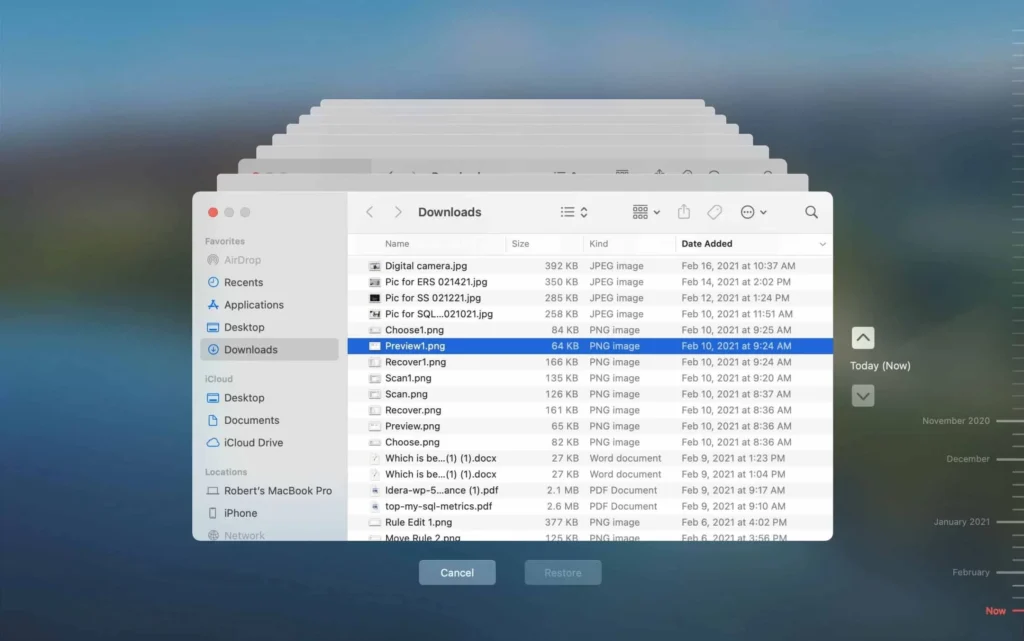The image size is (1024, 641).
Task: Select February on the backup timeline
Action: [970, 572]
